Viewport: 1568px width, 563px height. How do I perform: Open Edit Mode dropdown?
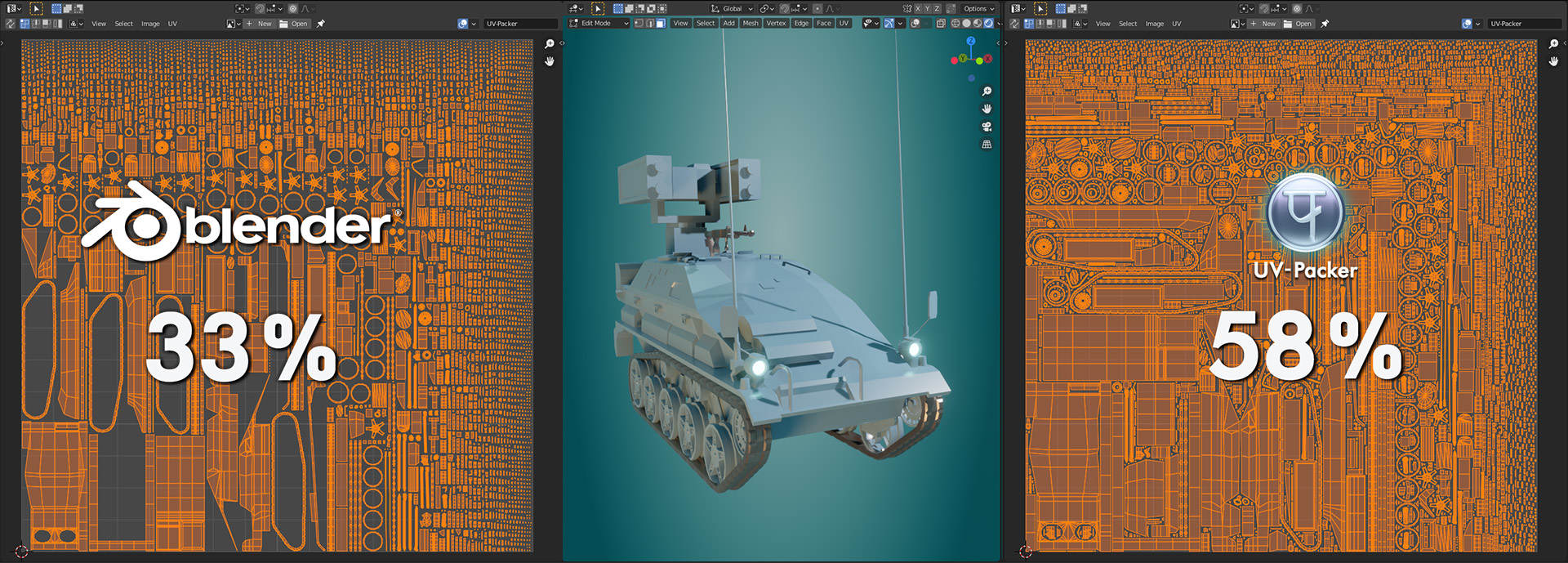point(599,23)
